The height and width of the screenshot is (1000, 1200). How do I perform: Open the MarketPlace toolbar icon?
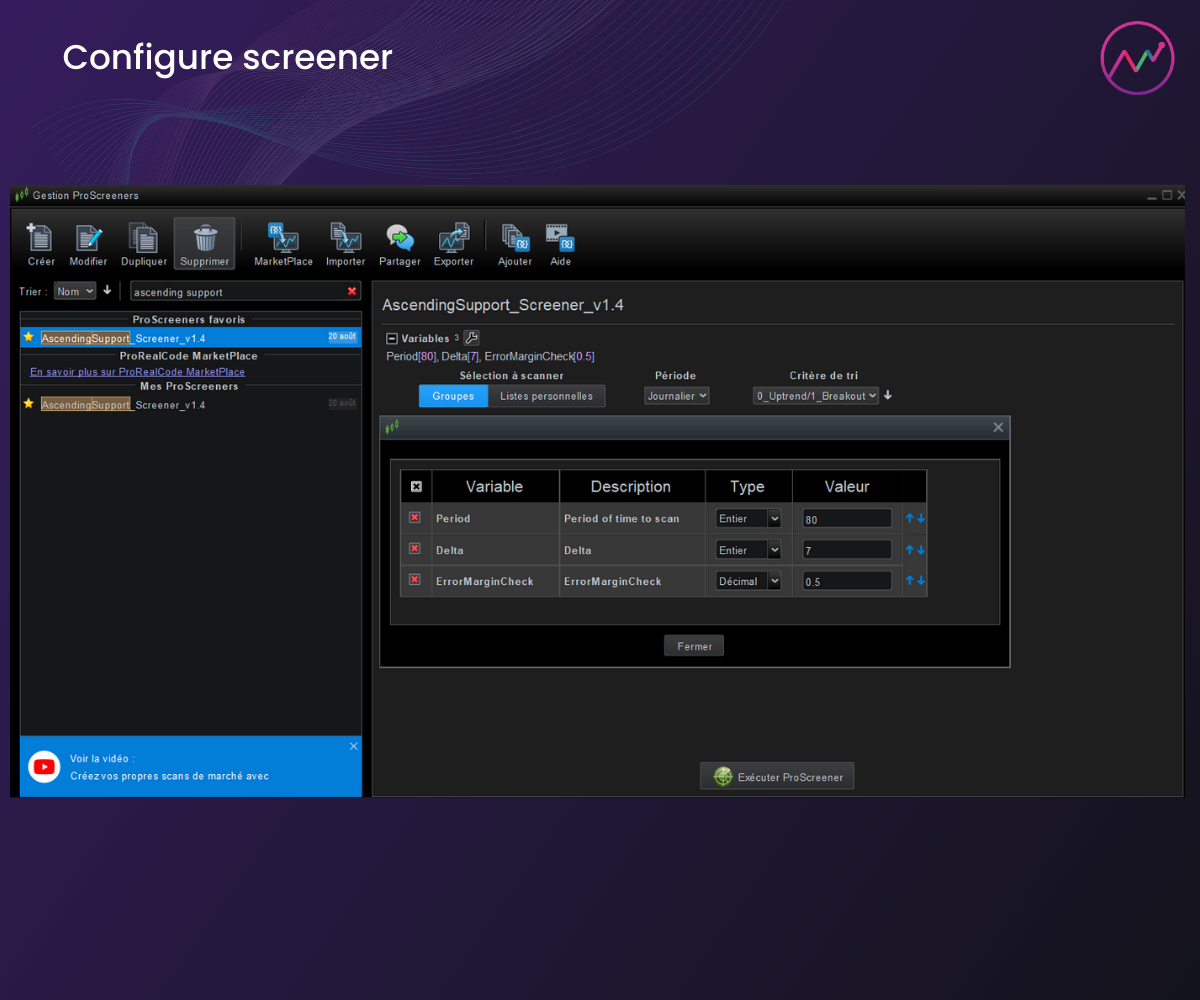click(283, 239)
